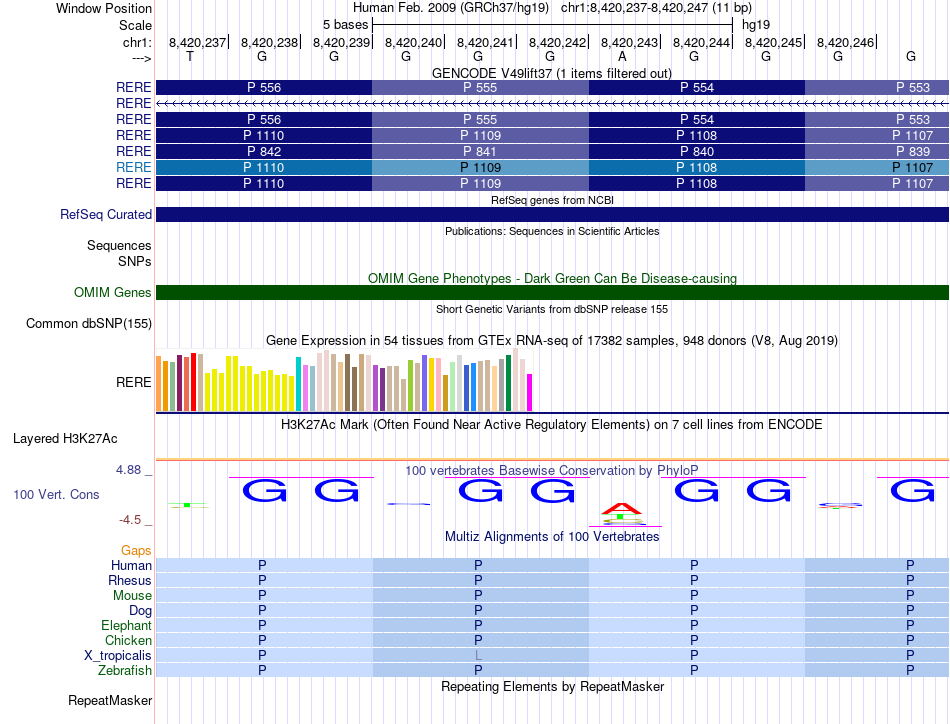Click the dark green OMIM Genes bar
Viewport: 950px width, 724px height.
tap(552, 292)
